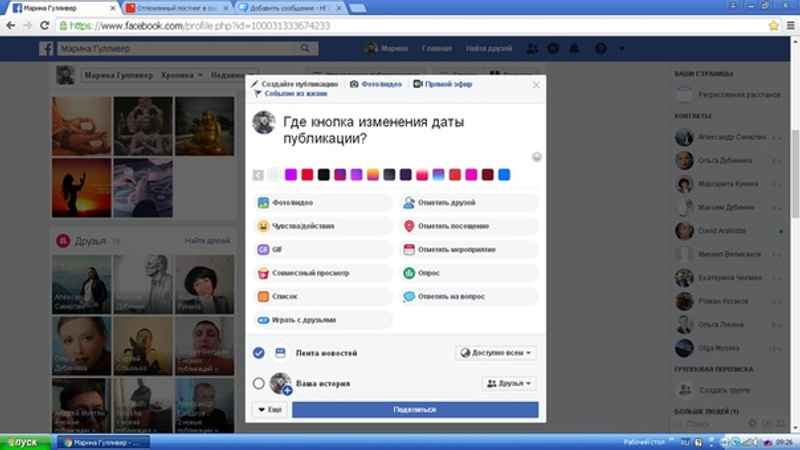Expand the Друзья story audience dropdown
Screen dimensions: 800x450
coord(510,383)
